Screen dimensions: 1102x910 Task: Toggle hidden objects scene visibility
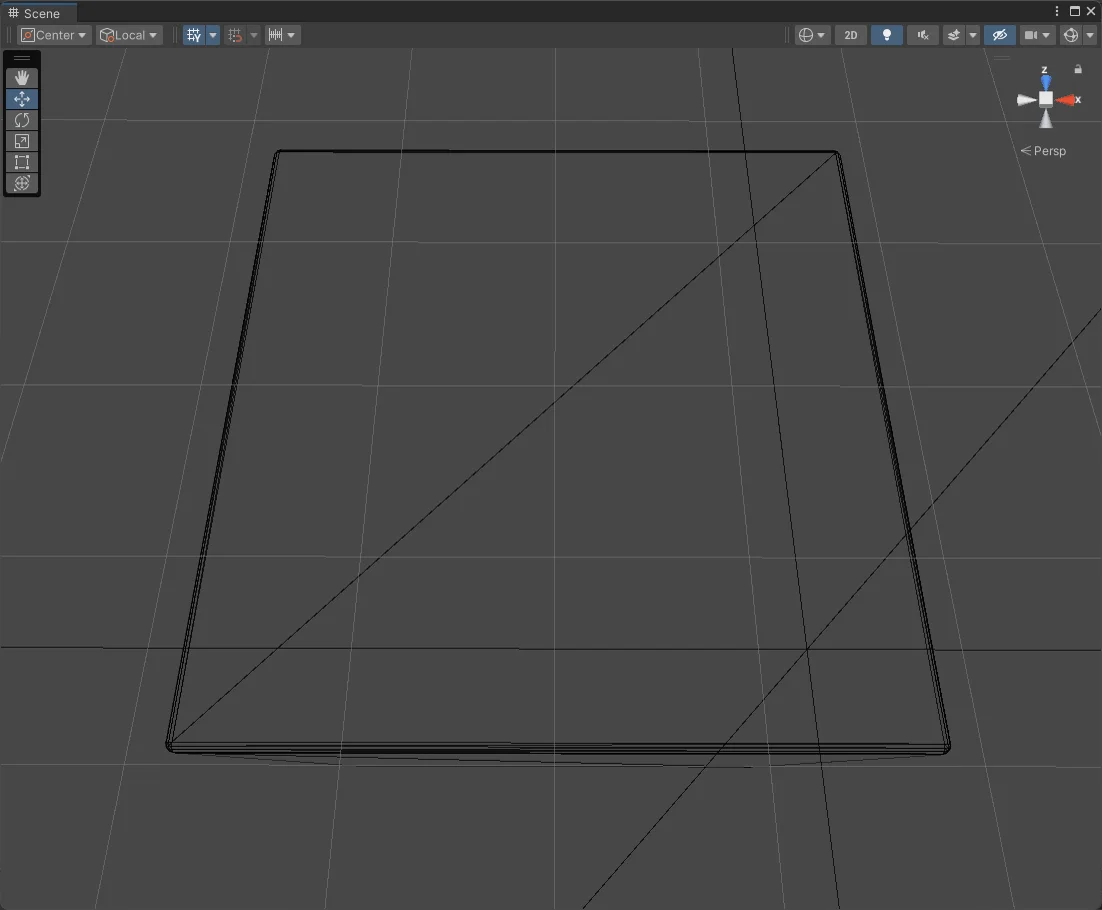(999, 35)
